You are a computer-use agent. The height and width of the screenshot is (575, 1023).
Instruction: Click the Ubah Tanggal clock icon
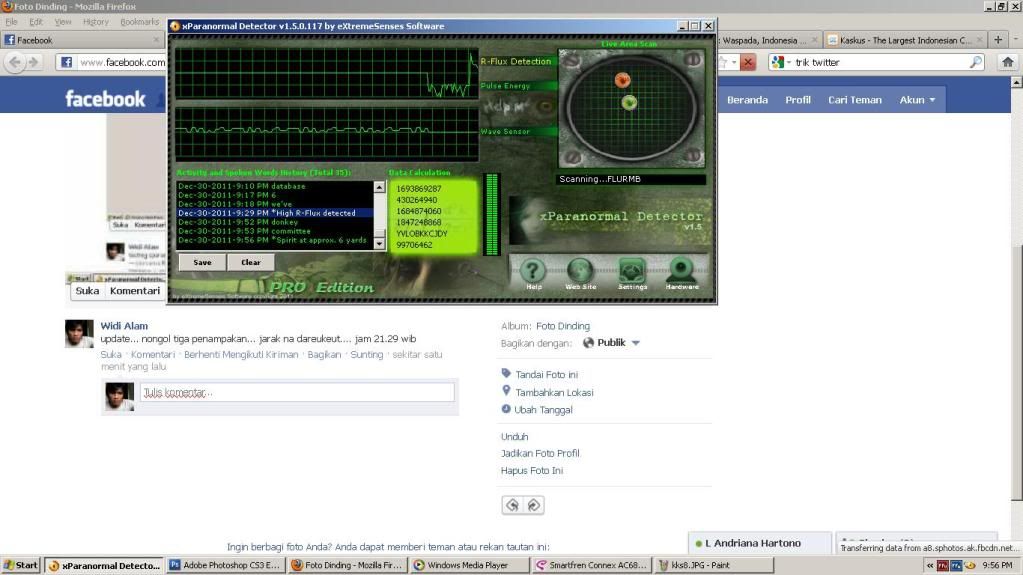click(x=506, y=409)
